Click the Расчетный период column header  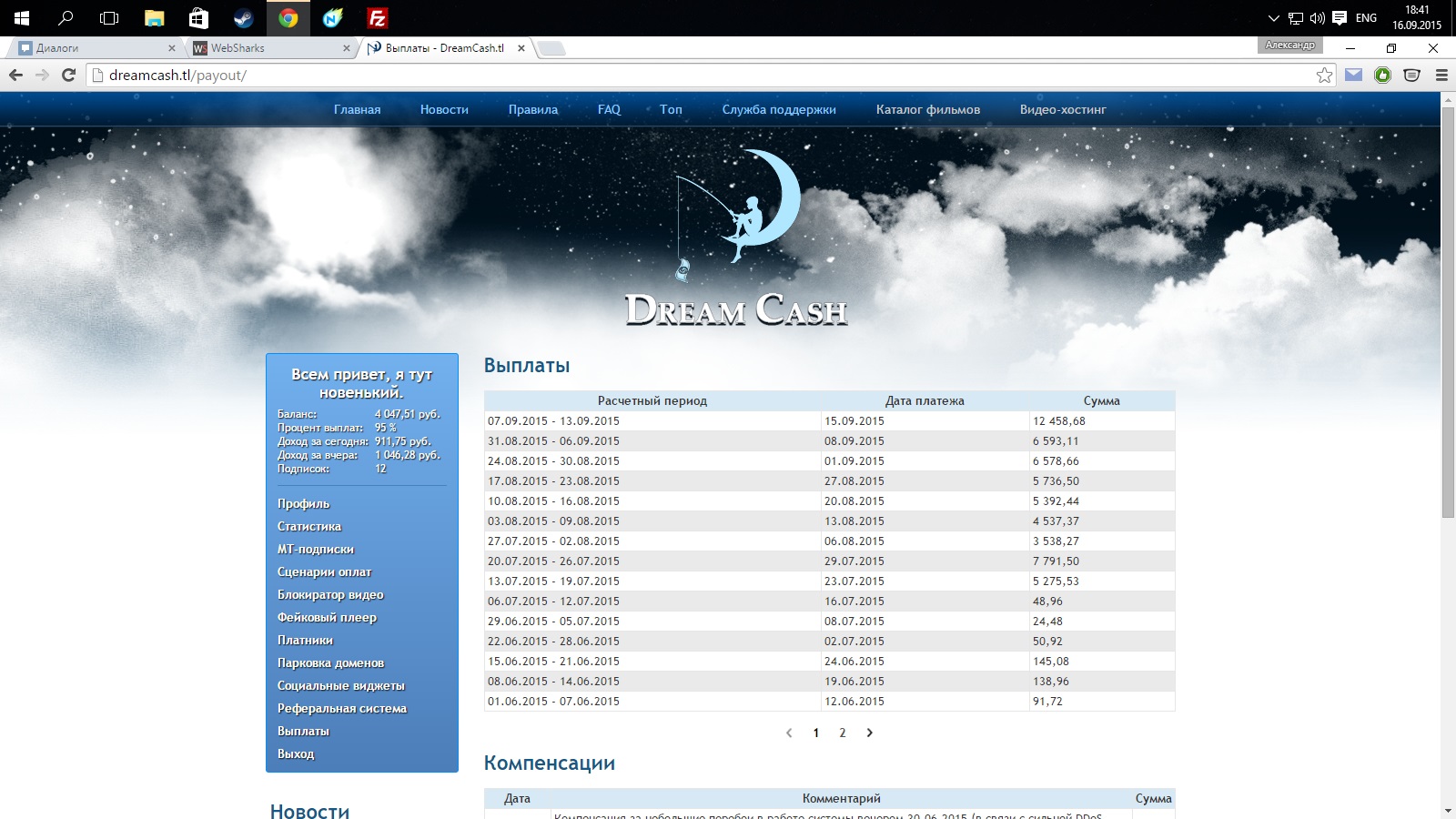(x=652, y=400)
